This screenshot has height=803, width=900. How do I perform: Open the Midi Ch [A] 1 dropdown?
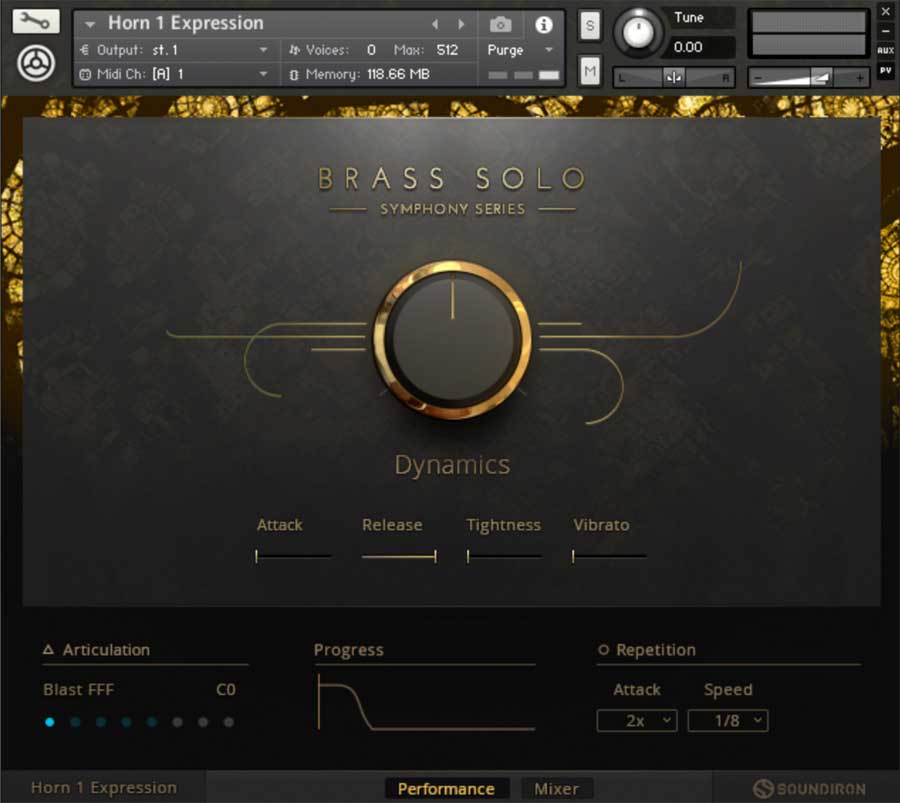point(174,74)
